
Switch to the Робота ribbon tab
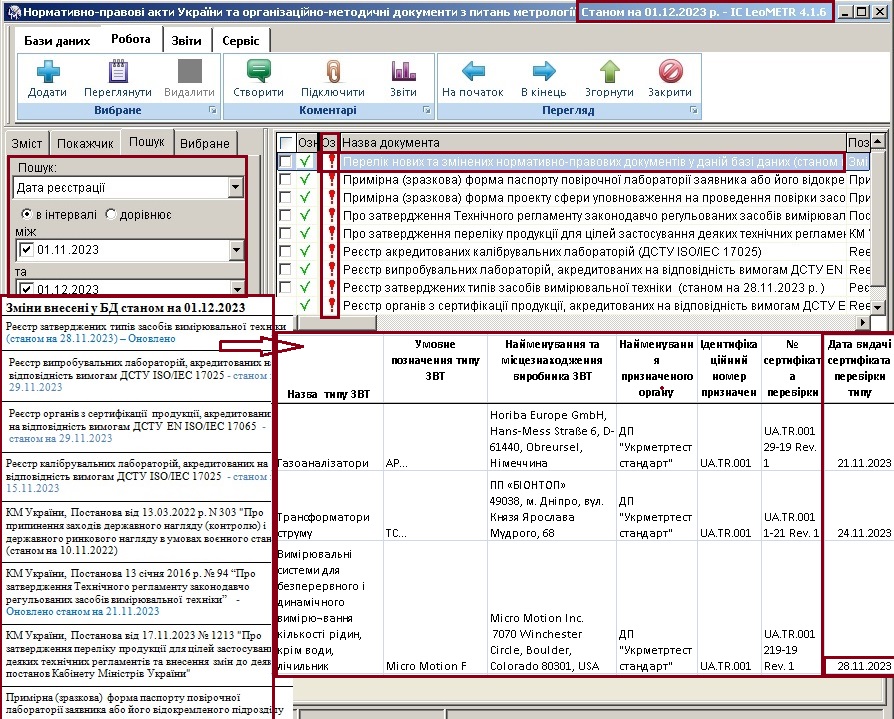131,39
